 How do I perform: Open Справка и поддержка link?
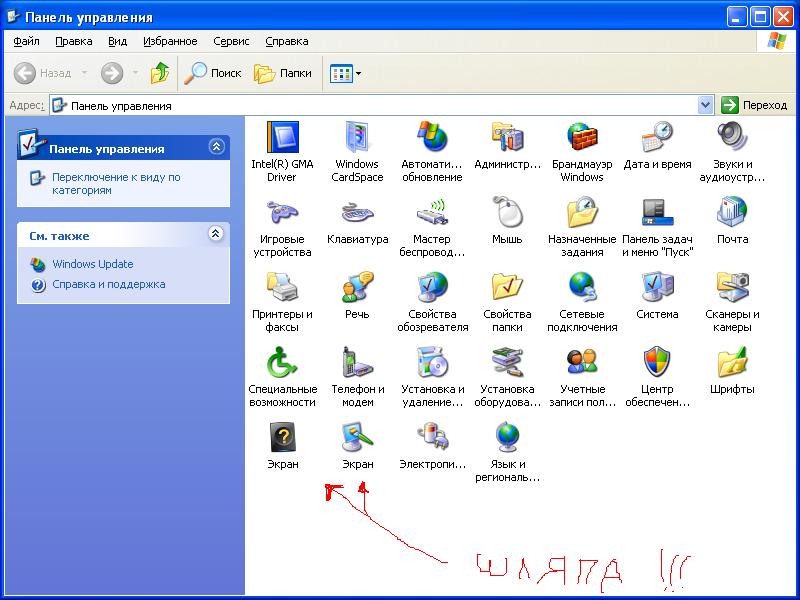click(x=109, y=284)
